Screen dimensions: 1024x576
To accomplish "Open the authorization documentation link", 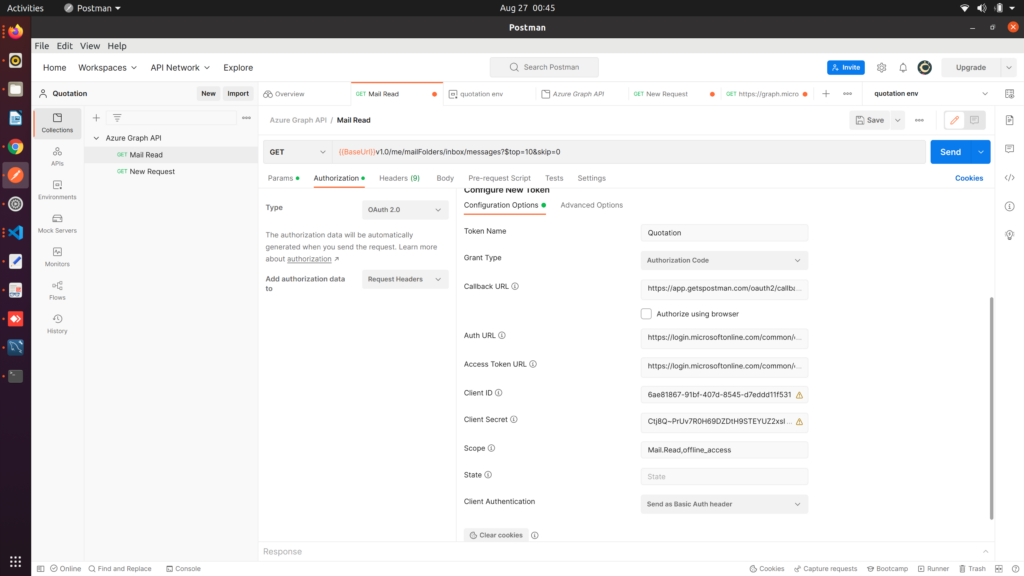I will (309, 259).
